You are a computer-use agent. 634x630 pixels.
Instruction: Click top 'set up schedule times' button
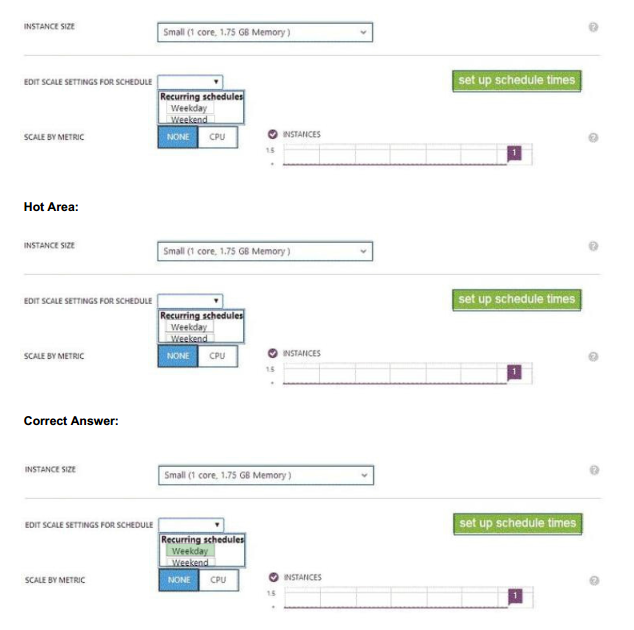517,80
